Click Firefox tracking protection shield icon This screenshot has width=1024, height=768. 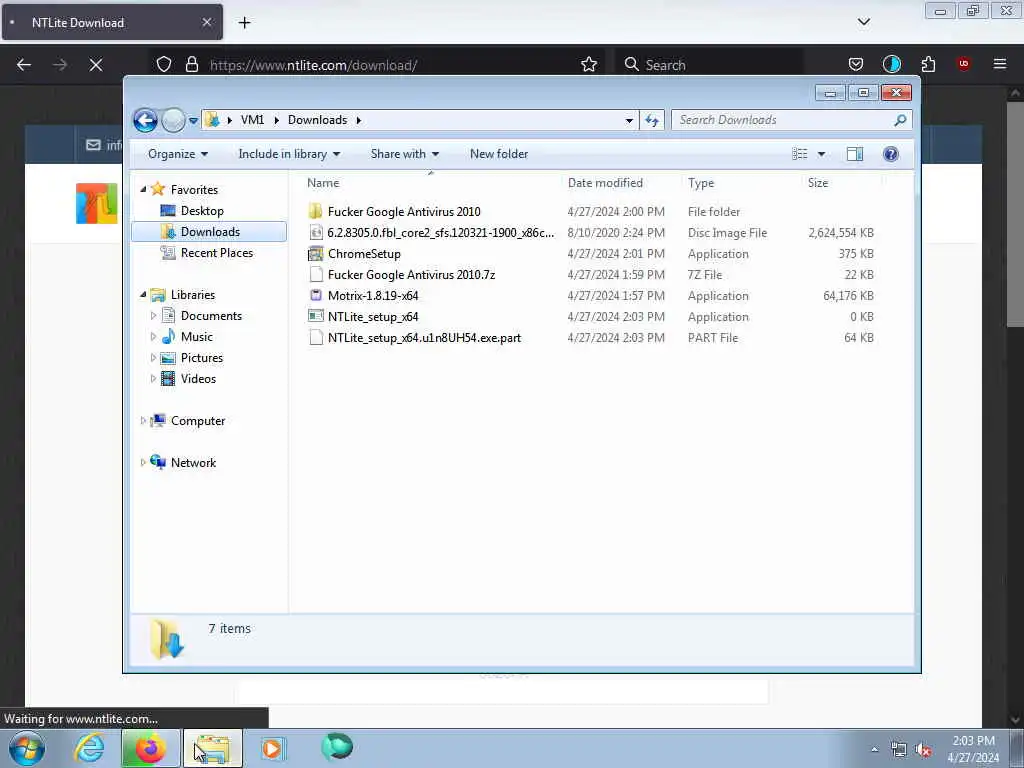pyautogui.click(x=164, y=65)
